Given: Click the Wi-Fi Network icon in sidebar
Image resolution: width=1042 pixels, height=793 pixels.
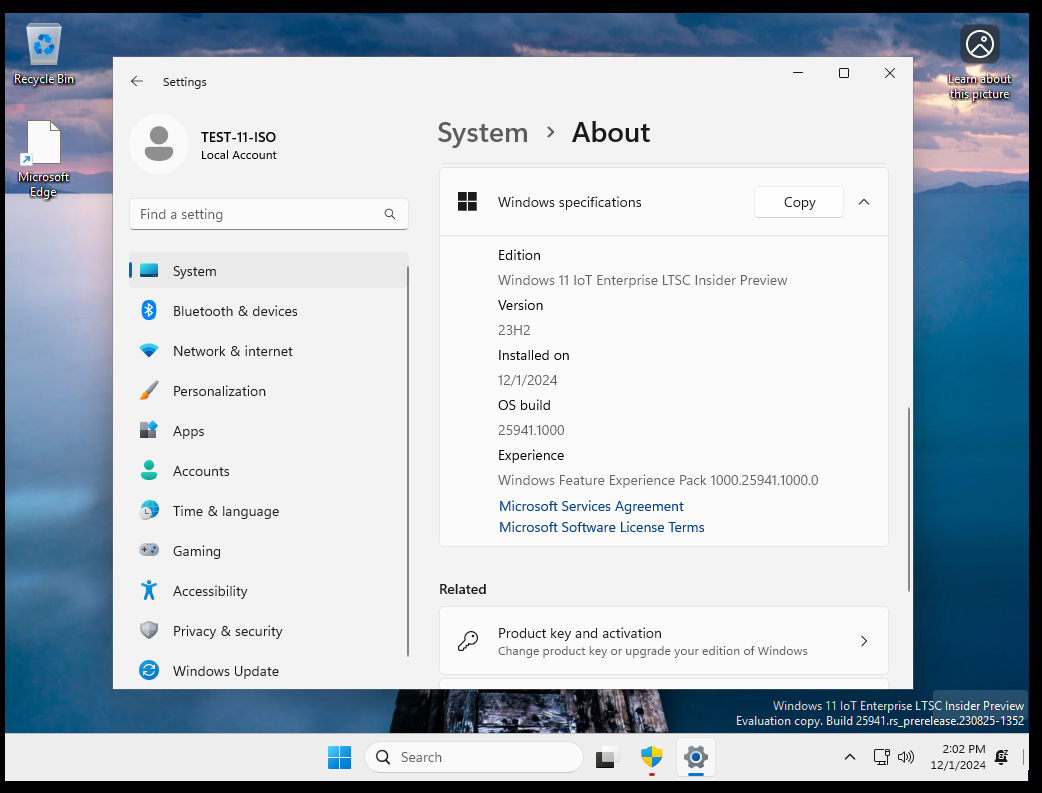Looking at the screenshot, I should pos(149,350).
